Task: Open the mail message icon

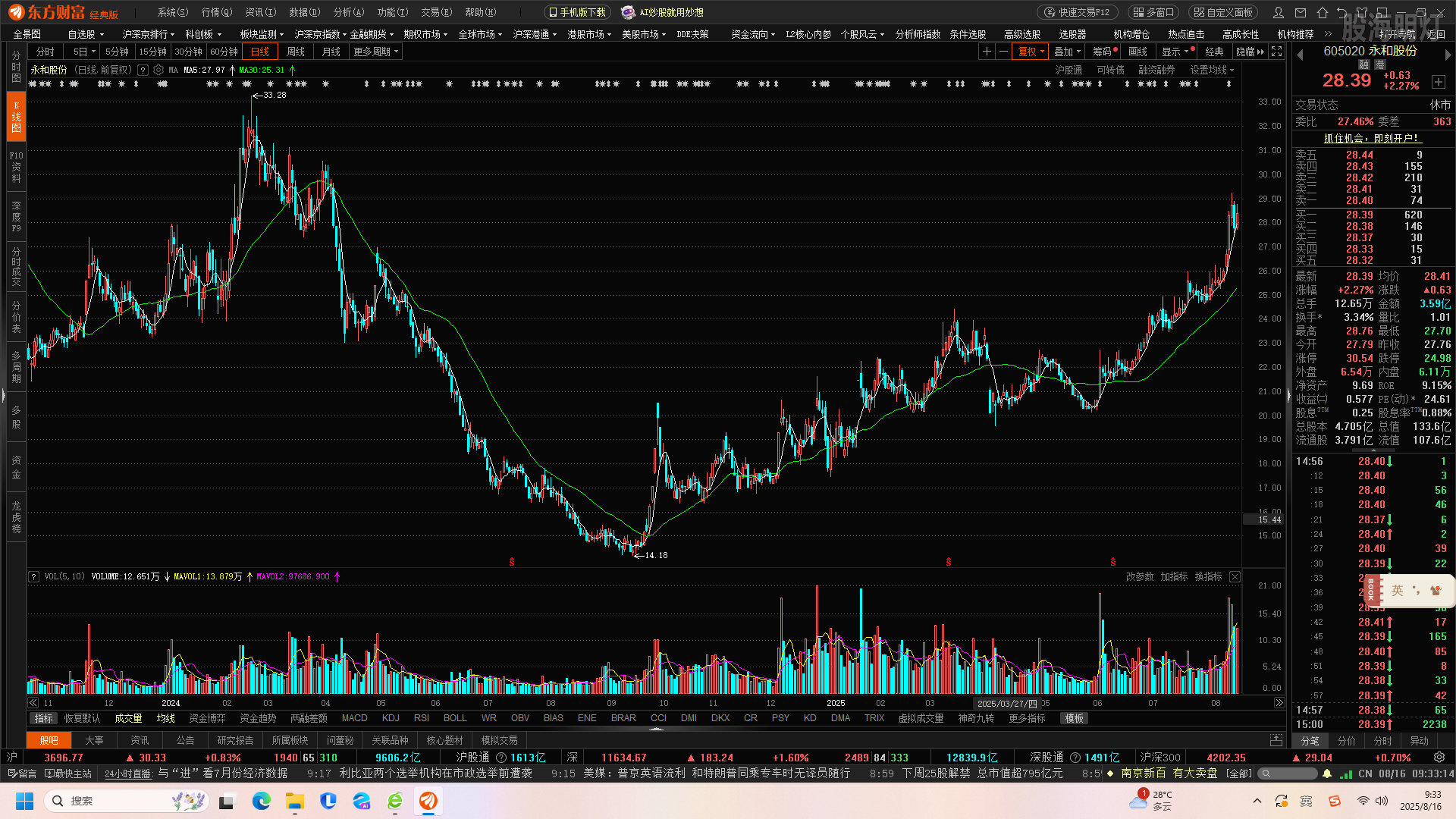Action: point(1301,12)
